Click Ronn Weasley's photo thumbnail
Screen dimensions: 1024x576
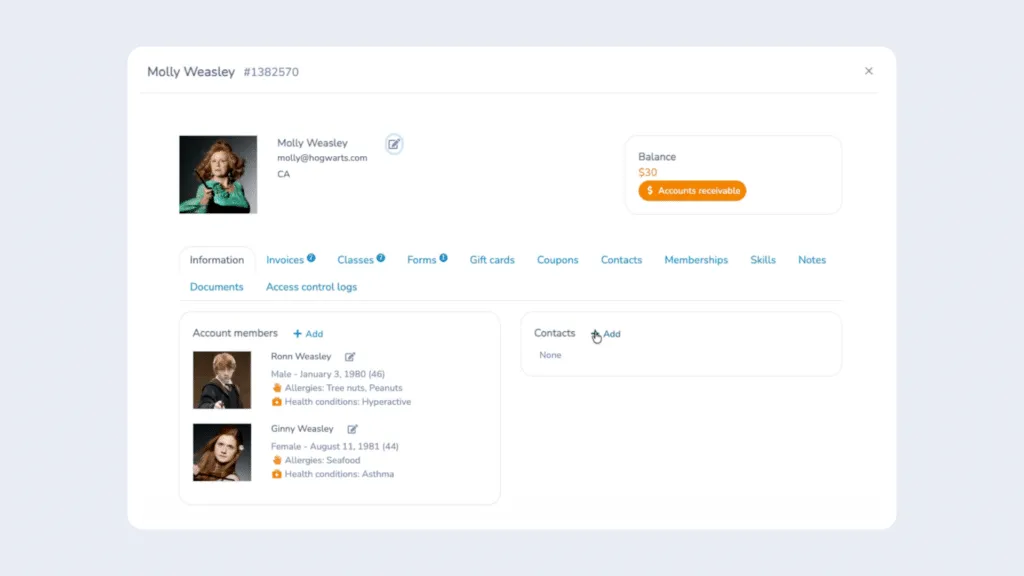point(222,380)
